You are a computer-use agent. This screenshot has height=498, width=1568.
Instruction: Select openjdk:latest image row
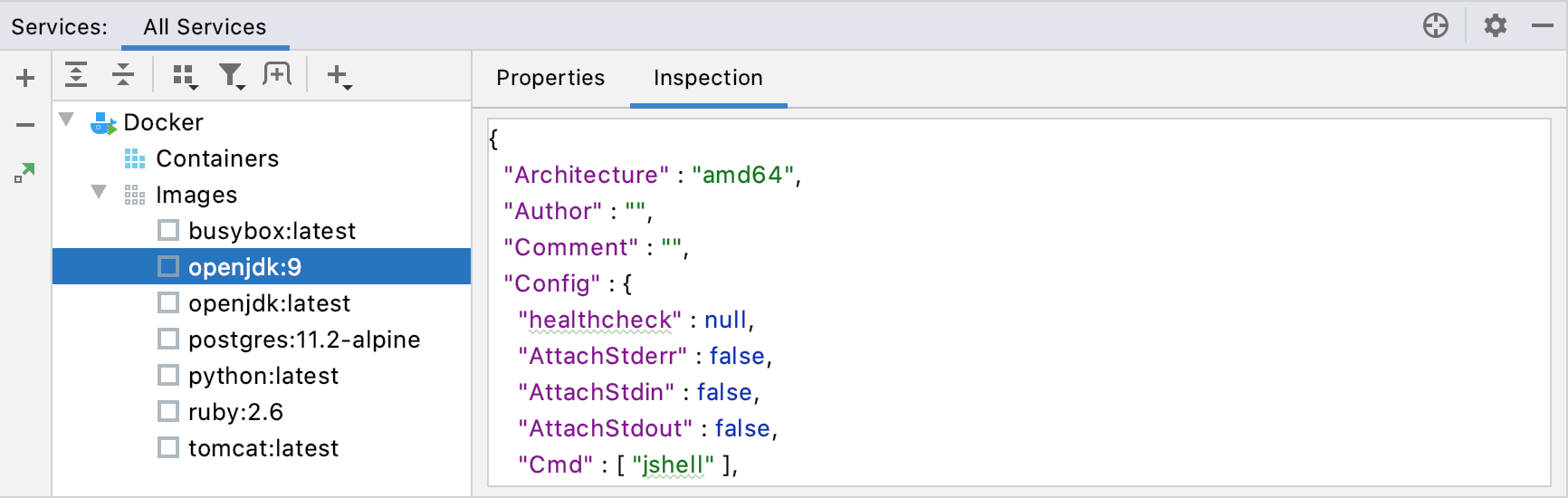[x=262, y=303]
